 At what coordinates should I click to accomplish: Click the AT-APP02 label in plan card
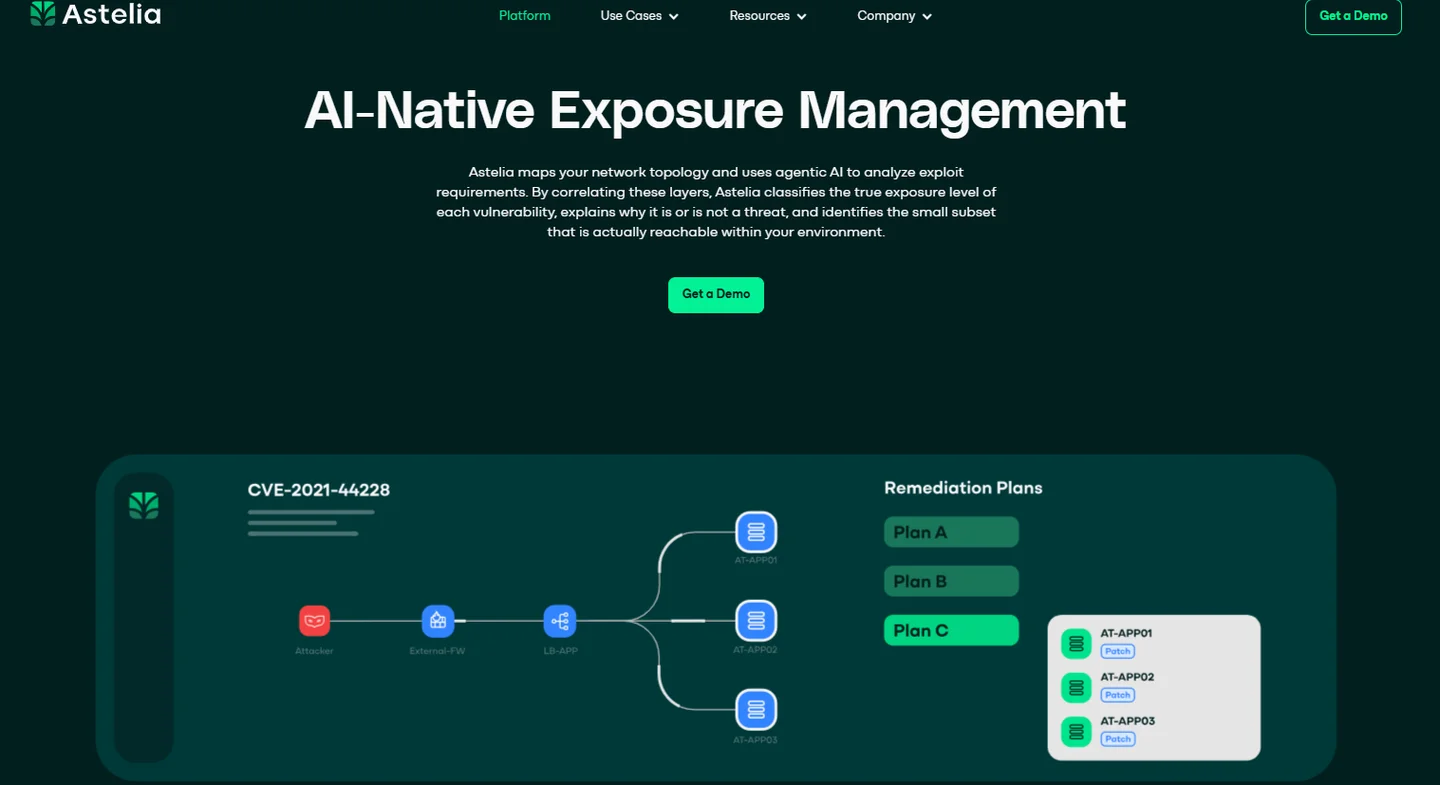click(x=1127, y=677)
